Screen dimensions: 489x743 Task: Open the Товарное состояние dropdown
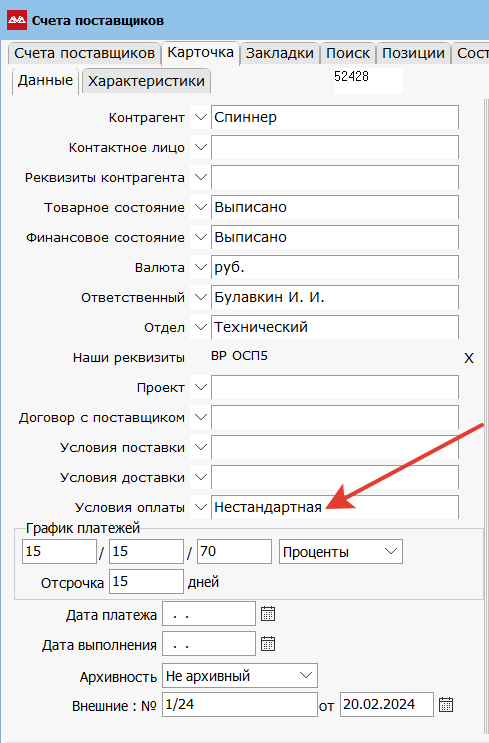coord(200,207)
